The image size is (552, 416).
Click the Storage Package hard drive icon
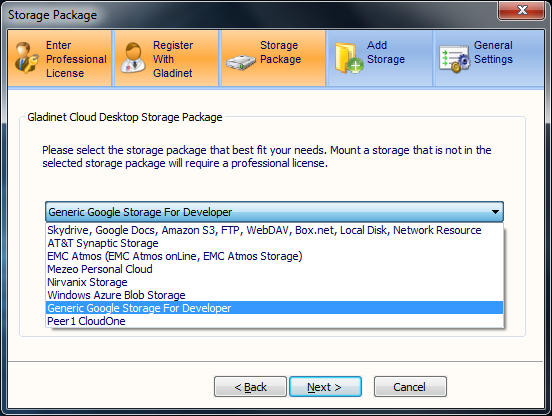click(x=240, y=62)
